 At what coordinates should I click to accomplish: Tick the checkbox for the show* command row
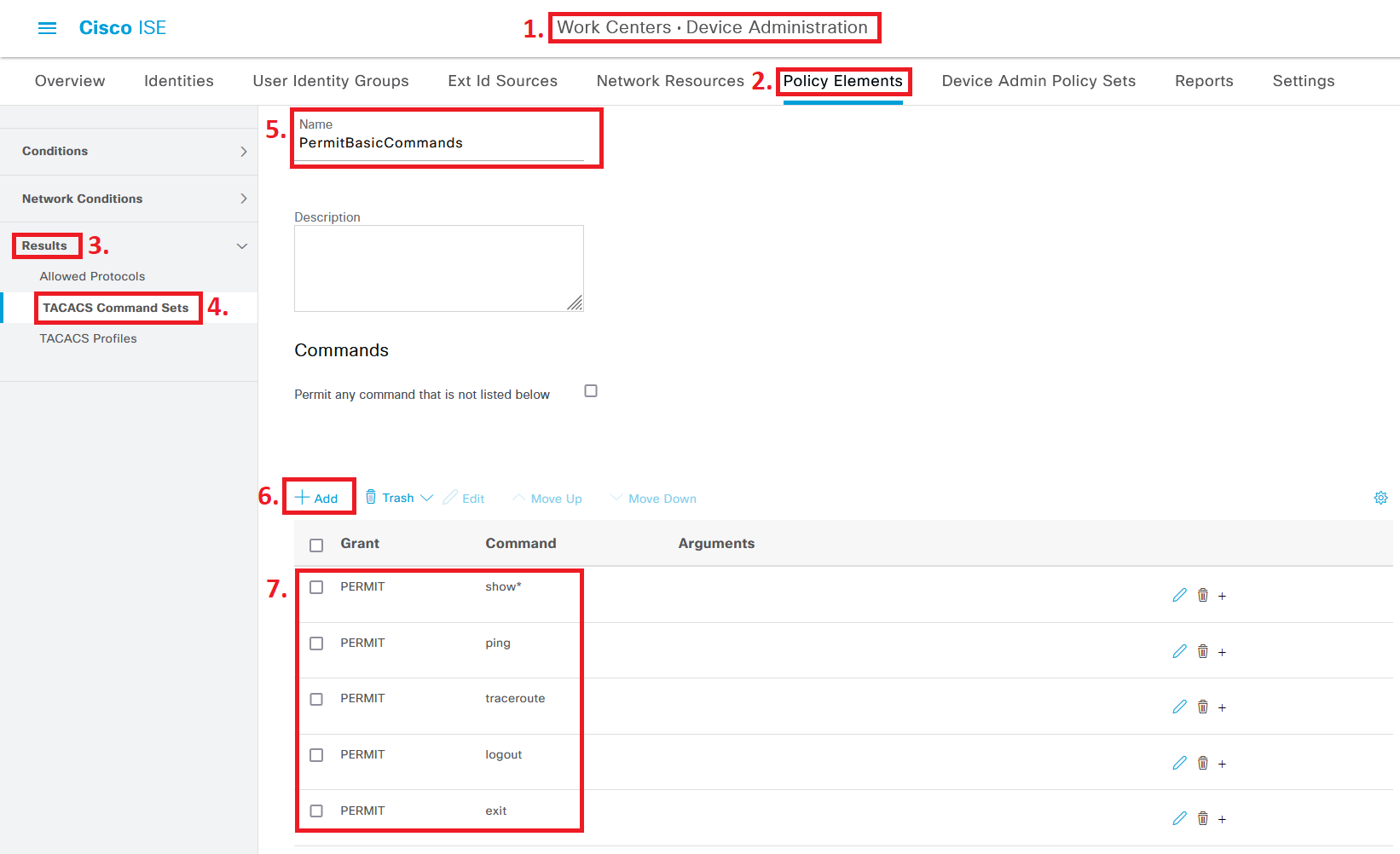(x=316, y=586)
